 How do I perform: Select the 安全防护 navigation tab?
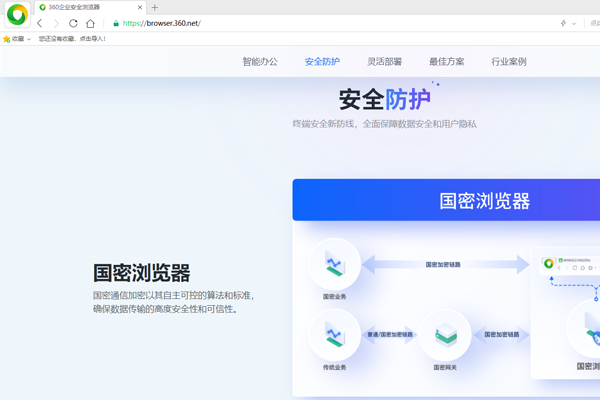(x=322, y=62)
